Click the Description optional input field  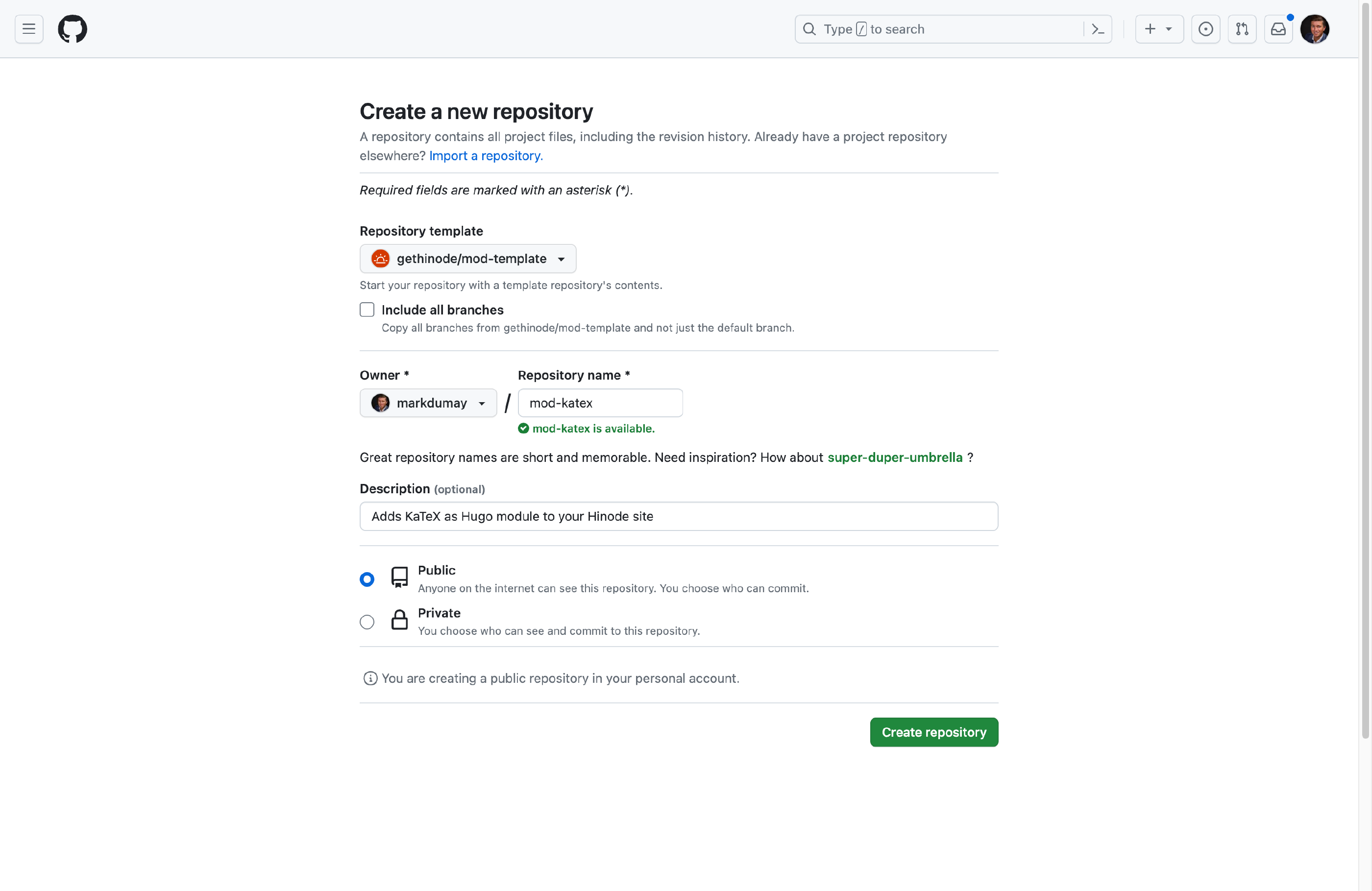coord(678,516)
